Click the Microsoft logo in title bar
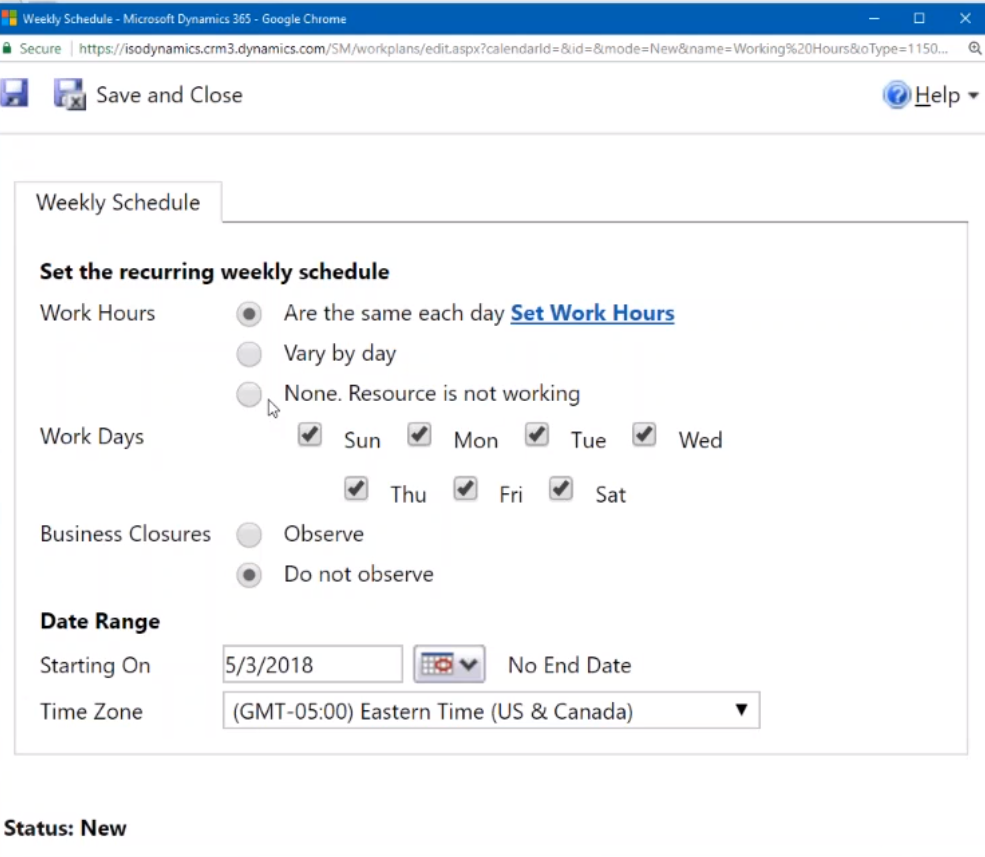The width and height of the screenshot is (985, 857). 9,18
